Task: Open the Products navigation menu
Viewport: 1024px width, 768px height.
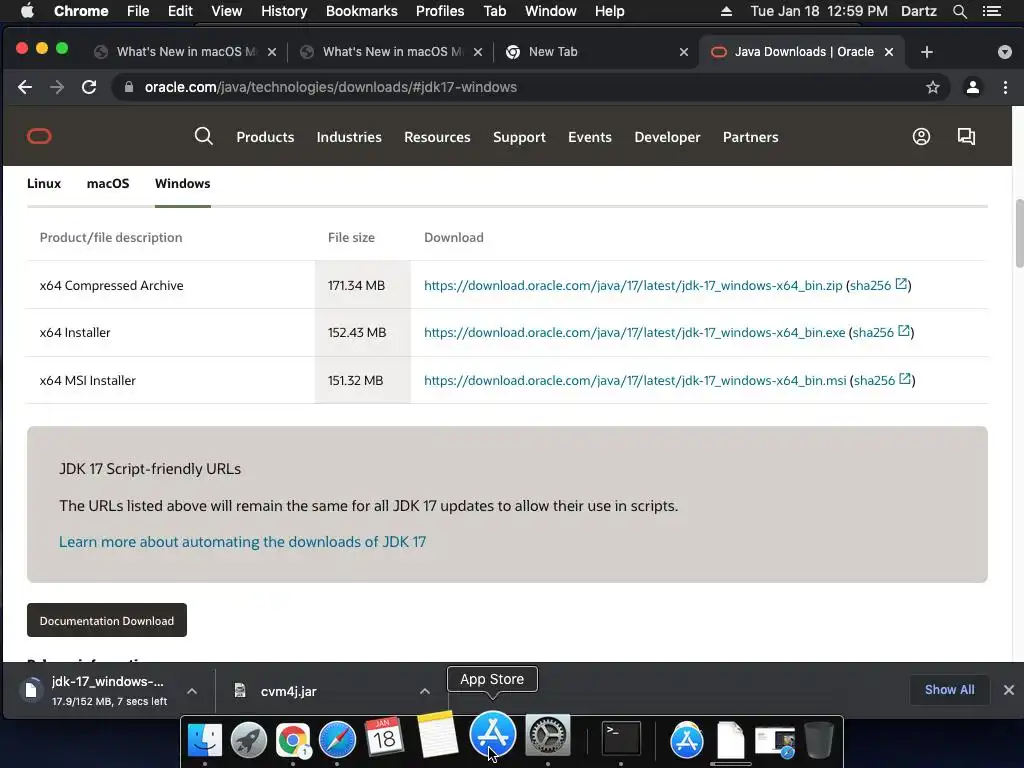Action: tap(265, 137)
